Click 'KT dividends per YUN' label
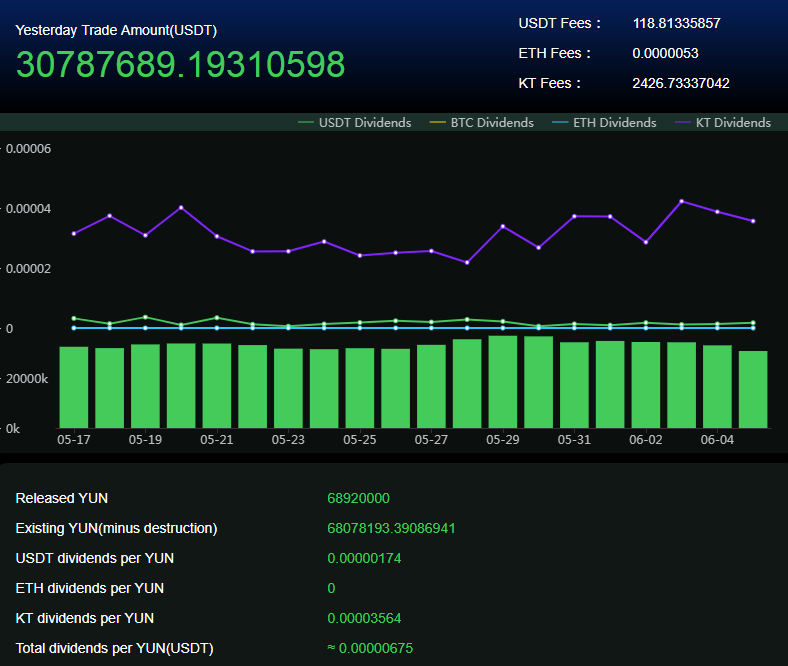 click(x=84, y=618)
